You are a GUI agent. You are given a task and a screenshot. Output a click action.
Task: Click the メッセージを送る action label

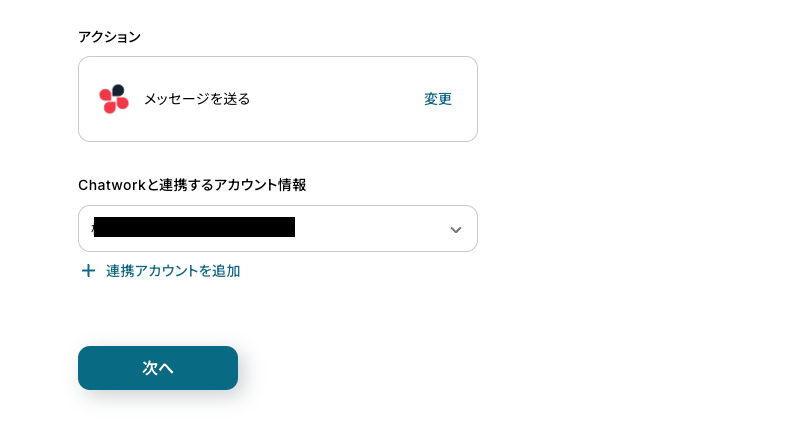click(x=197, y=99)
